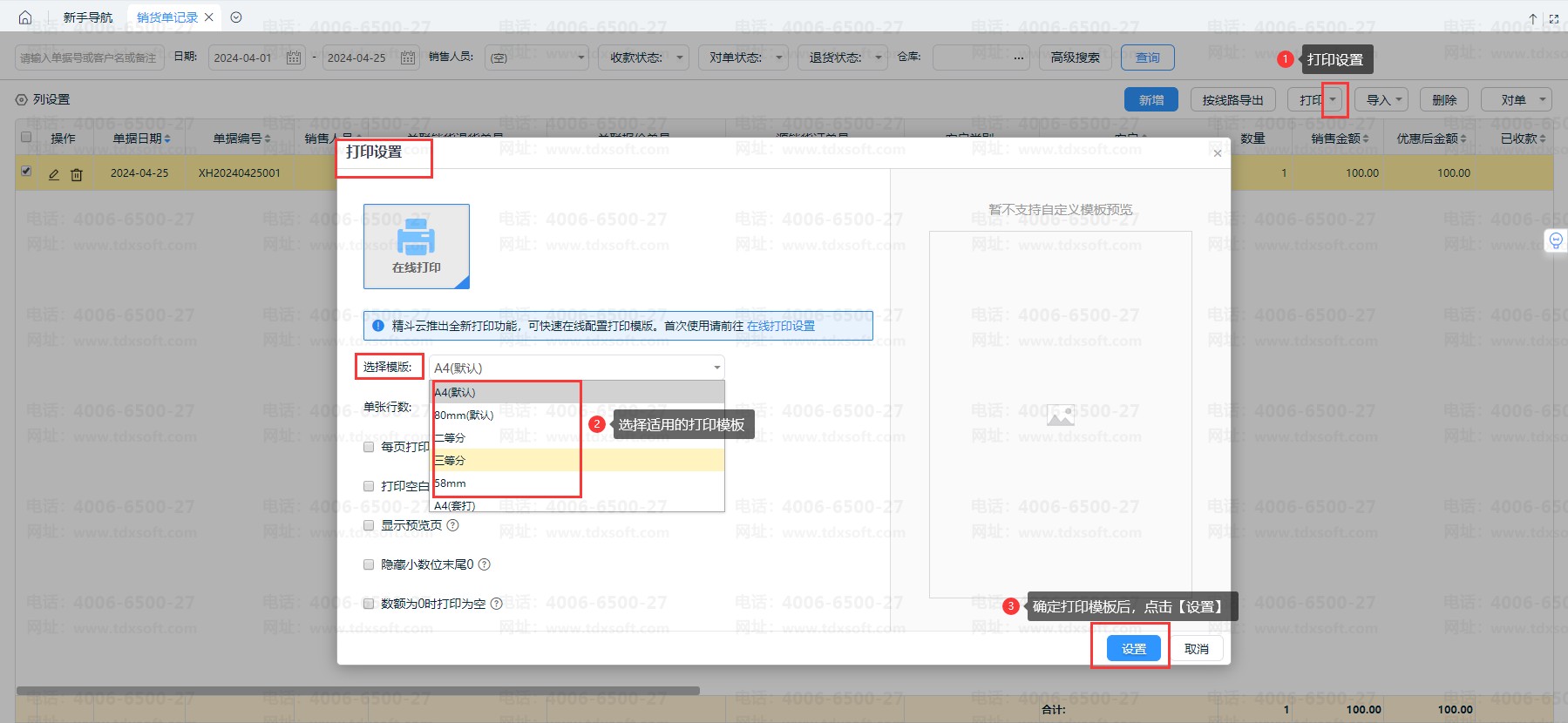Click the search box for order number
Viewport: 1568px width, 723px height.
point(89,58)
